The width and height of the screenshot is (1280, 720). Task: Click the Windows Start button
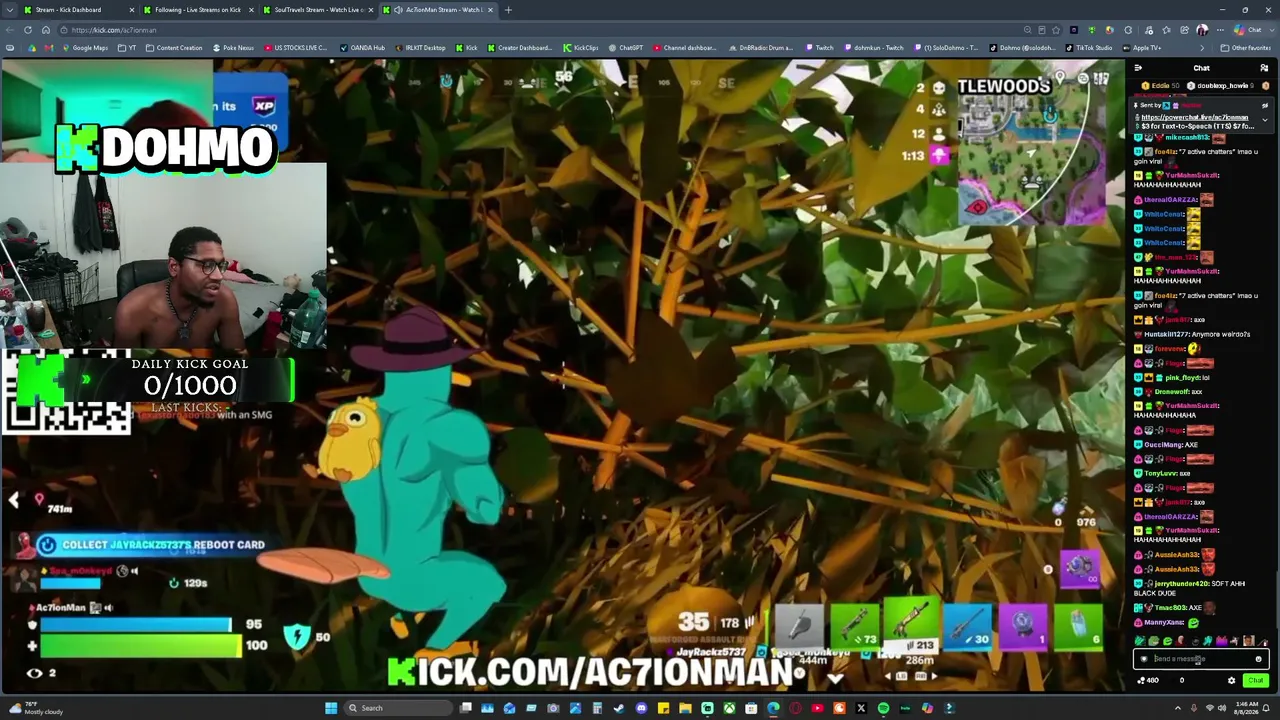pyautogui.click(x=331, y=708)
